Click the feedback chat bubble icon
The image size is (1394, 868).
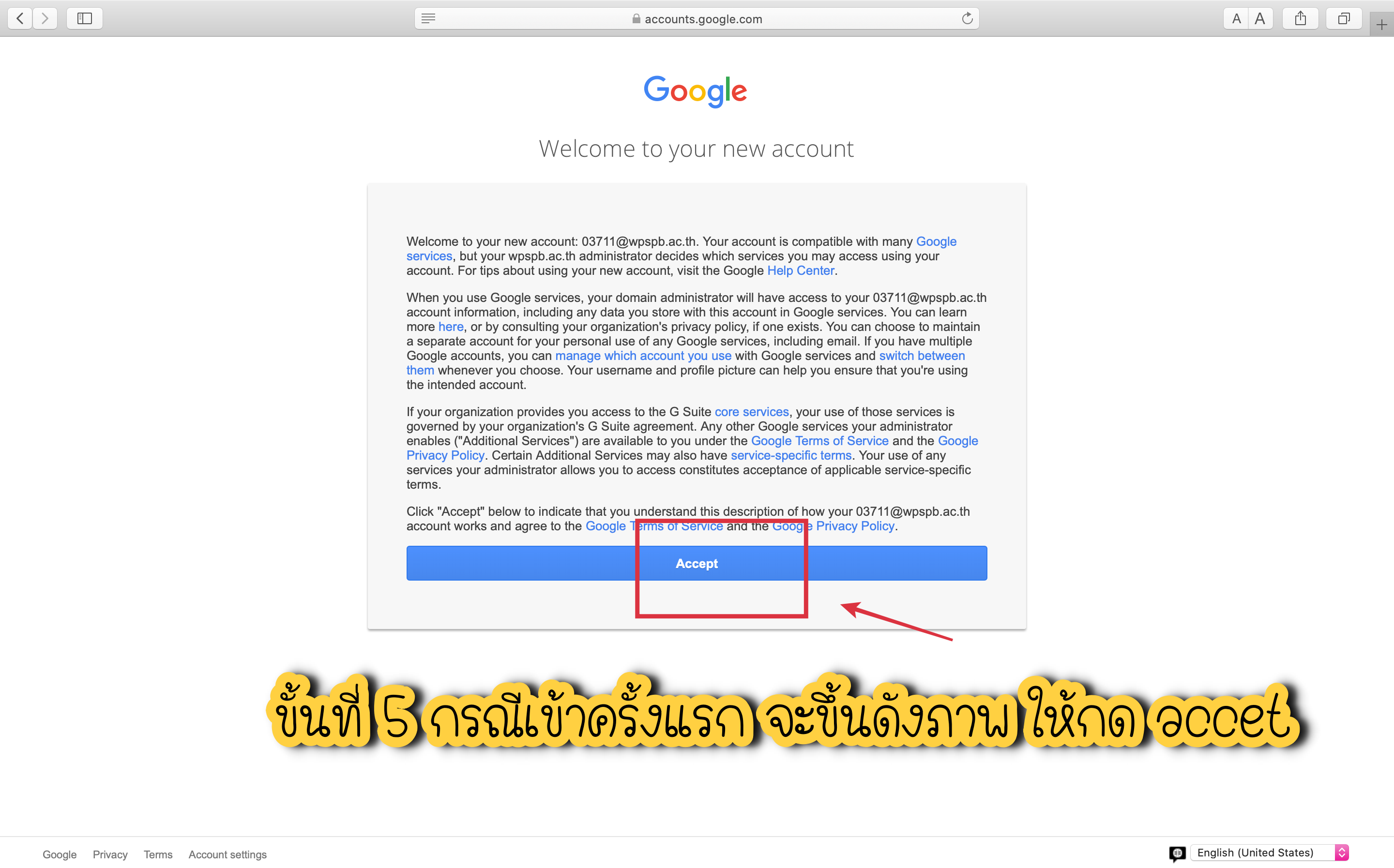tap(1178, 853)
